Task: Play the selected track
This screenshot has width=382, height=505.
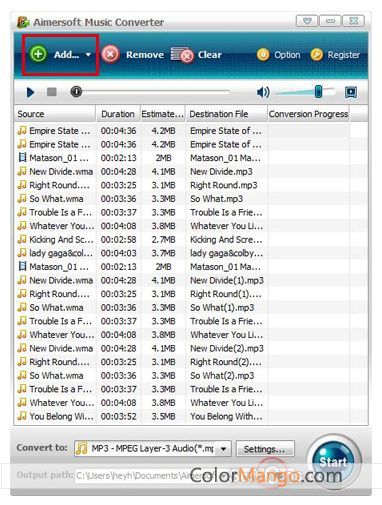Action: pos(30,92)
